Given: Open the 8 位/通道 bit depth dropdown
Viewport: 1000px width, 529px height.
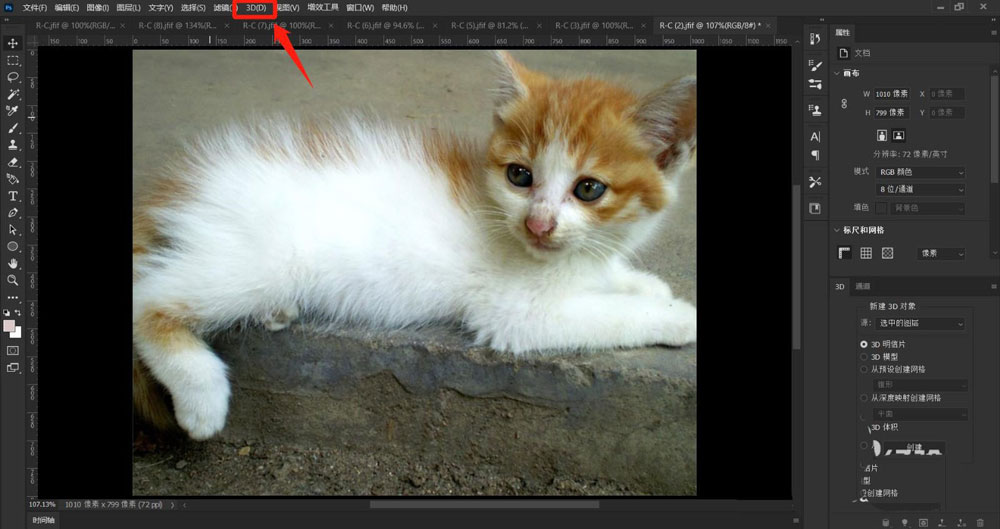Looking at the screenshot, I should click(920, 189).
